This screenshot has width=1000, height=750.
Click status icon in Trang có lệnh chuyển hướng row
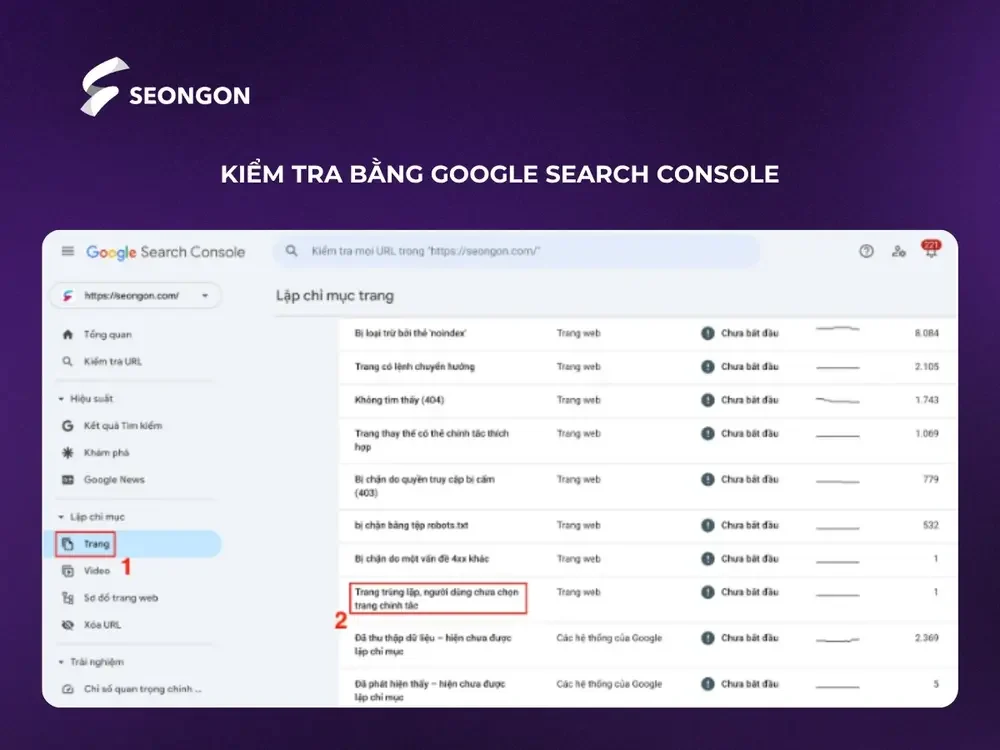click(708, 367)
